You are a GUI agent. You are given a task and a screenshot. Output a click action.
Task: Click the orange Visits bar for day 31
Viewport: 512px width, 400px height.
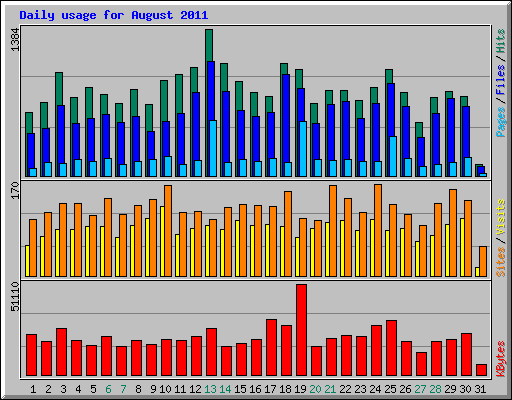tap(483, 261)
